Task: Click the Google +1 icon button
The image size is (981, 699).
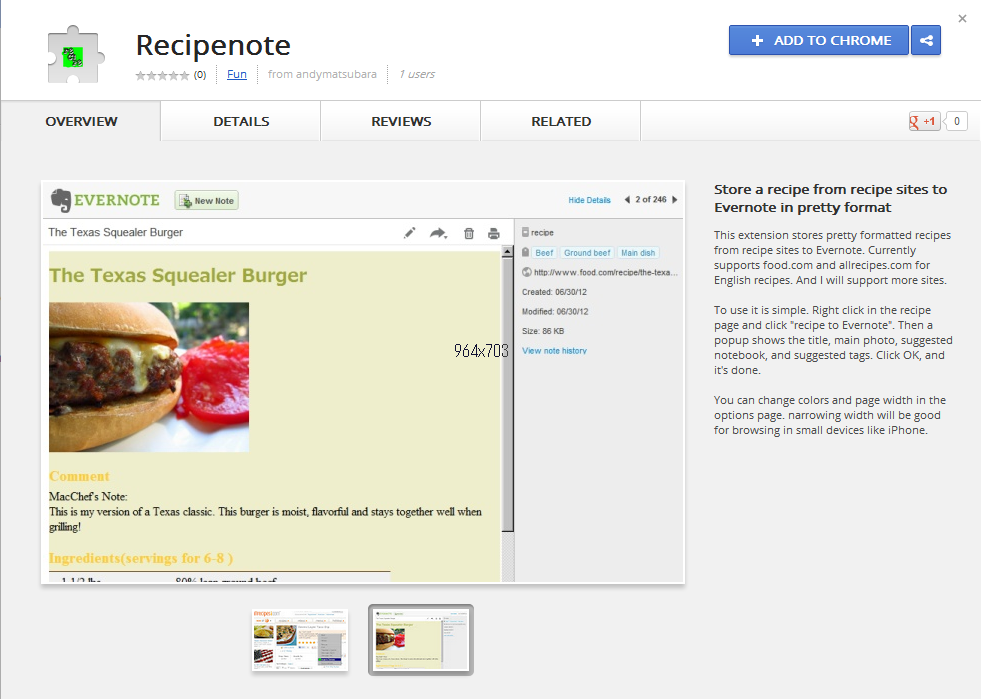Action: 924,121
